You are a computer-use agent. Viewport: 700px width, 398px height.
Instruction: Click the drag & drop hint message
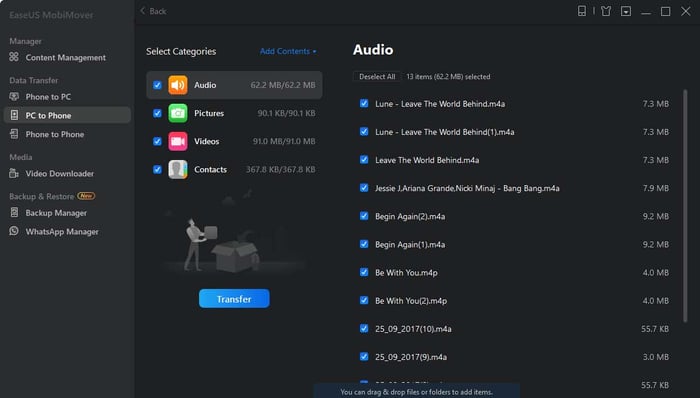click(x=416, y=392)
